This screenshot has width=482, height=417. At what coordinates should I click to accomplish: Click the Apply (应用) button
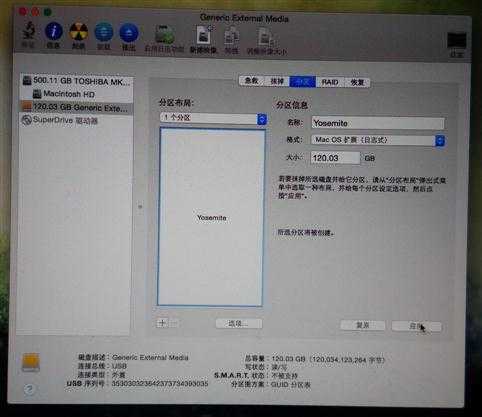click(x=416, y=326)
